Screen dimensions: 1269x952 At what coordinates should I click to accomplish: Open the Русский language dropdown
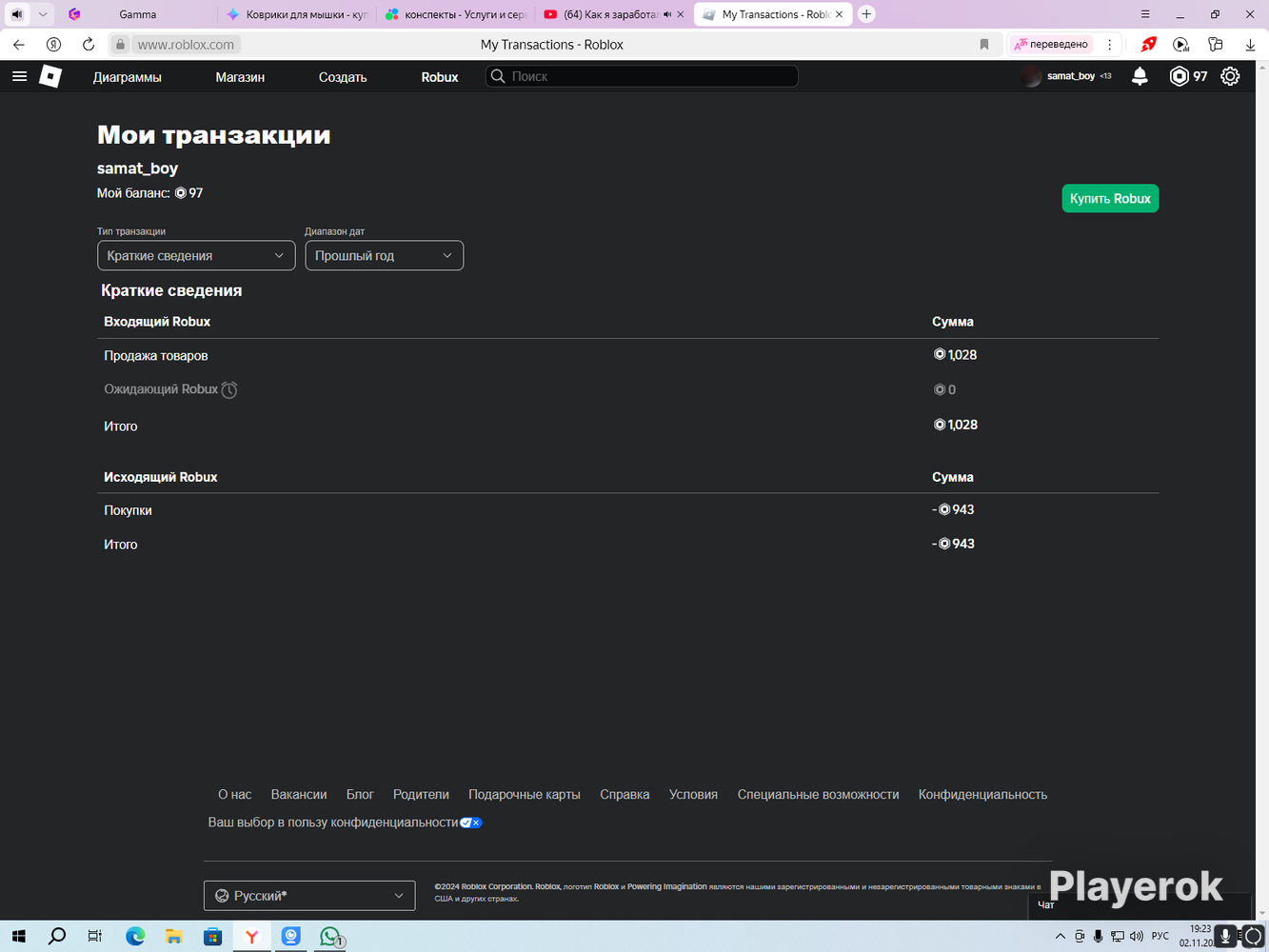(x=309, y=895)
